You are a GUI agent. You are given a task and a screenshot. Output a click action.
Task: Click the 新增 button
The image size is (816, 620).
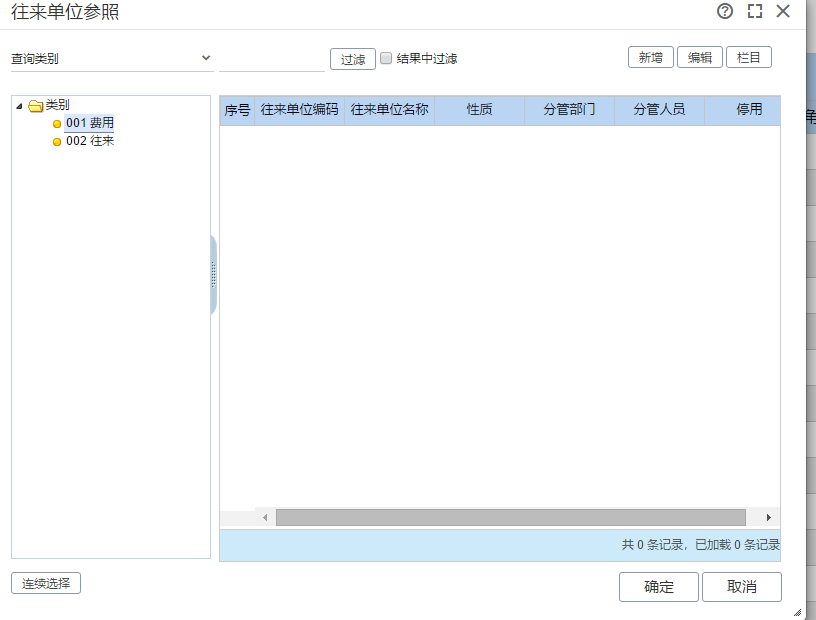point(651,57)
